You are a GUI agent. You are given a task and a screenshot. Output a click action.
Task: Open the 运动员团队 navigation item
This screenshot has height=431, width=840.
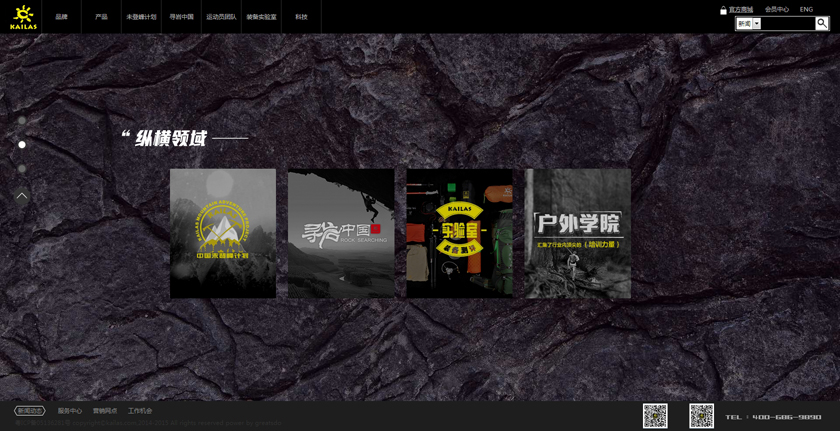click(221, 17)
